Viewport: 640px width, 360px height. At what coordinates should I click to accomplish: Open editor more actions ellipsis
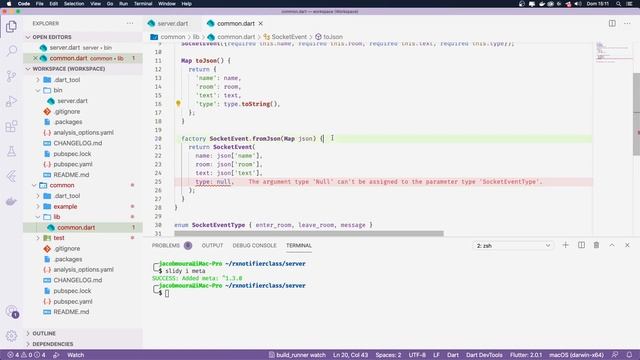627,24
